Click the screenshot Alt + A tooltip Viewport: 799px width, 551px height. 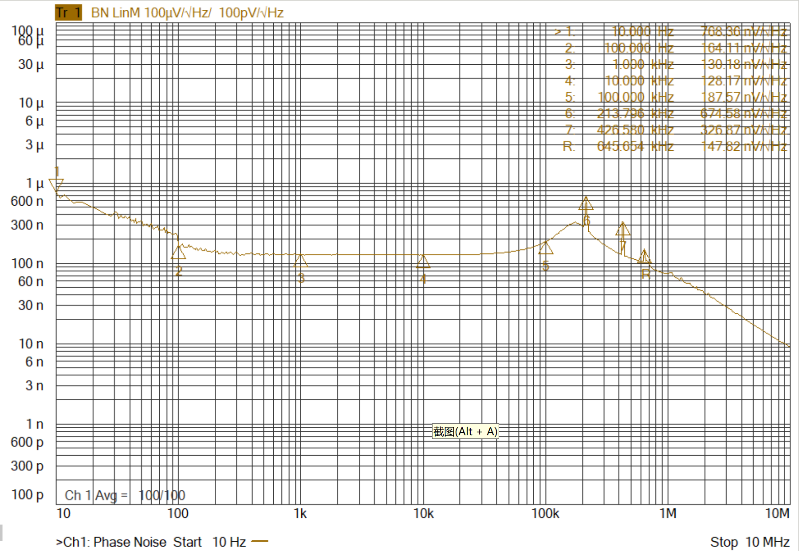464,431
